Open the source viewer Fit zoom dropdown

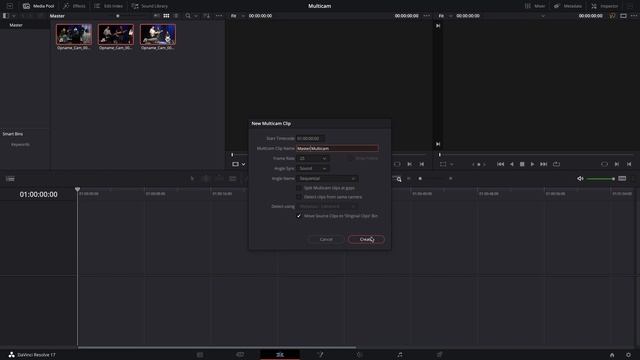[x=237, y=16]
